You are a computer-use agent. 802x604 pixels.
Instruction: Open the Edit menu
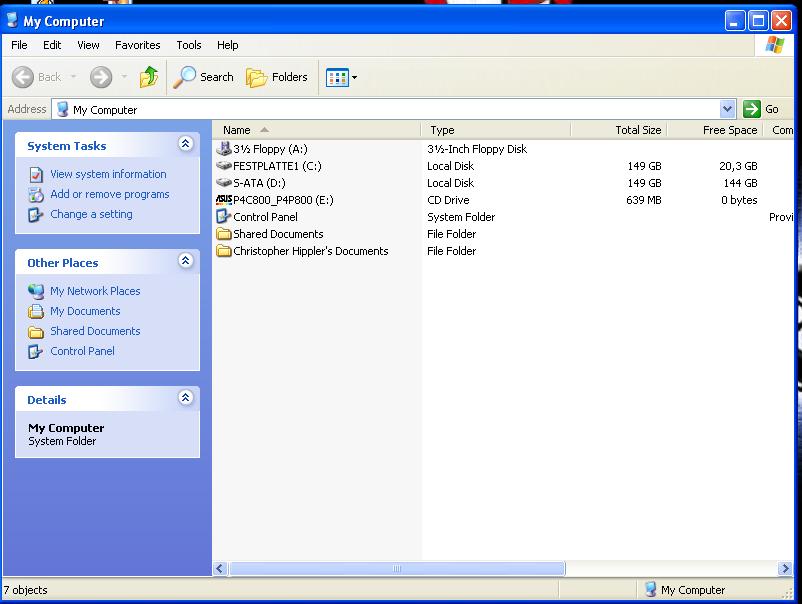pos(52,45)
